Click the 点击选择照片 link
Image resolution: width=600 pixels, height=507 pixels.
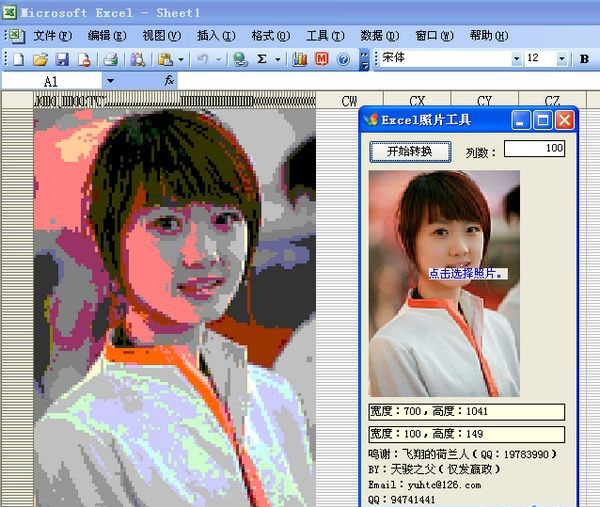tap(468, 273)
